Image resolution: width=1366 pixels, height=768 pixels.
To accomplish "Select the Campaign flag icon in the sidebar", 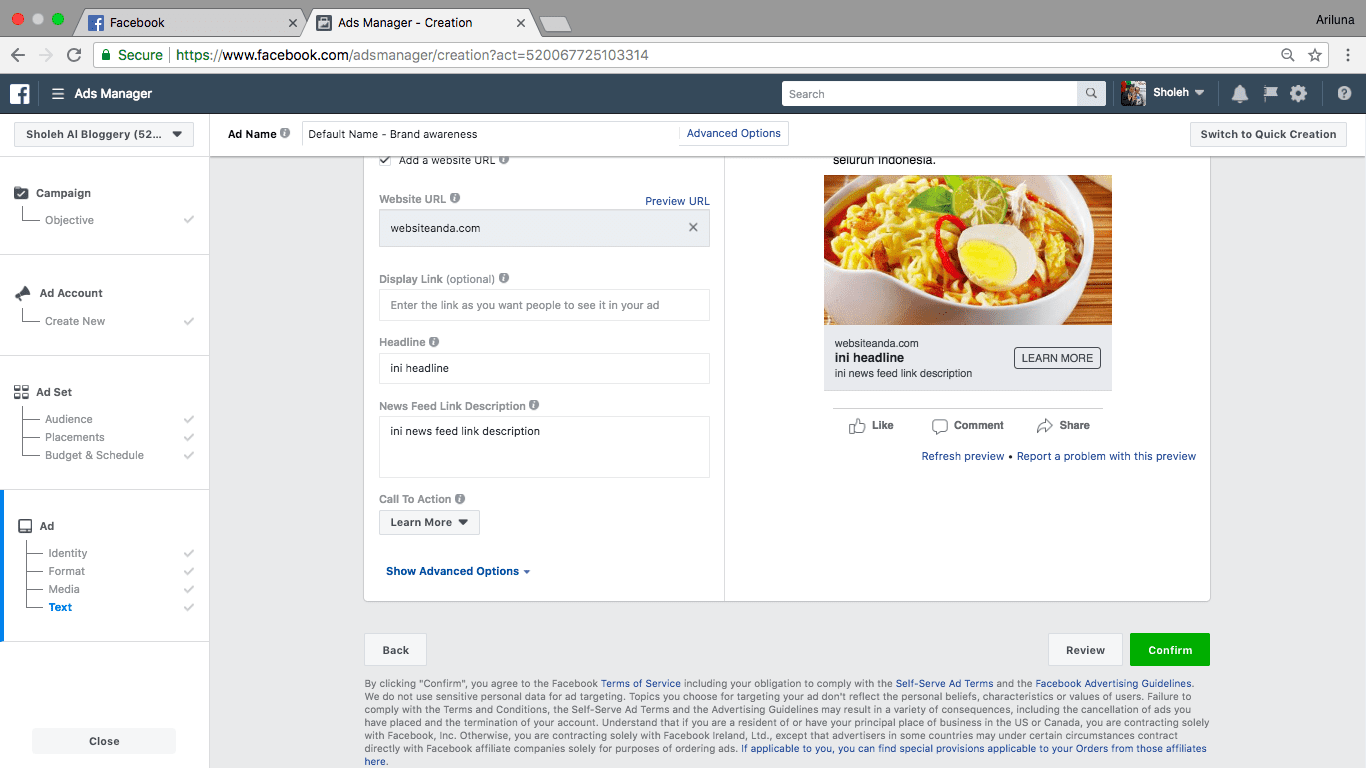I will pos(22,192).
